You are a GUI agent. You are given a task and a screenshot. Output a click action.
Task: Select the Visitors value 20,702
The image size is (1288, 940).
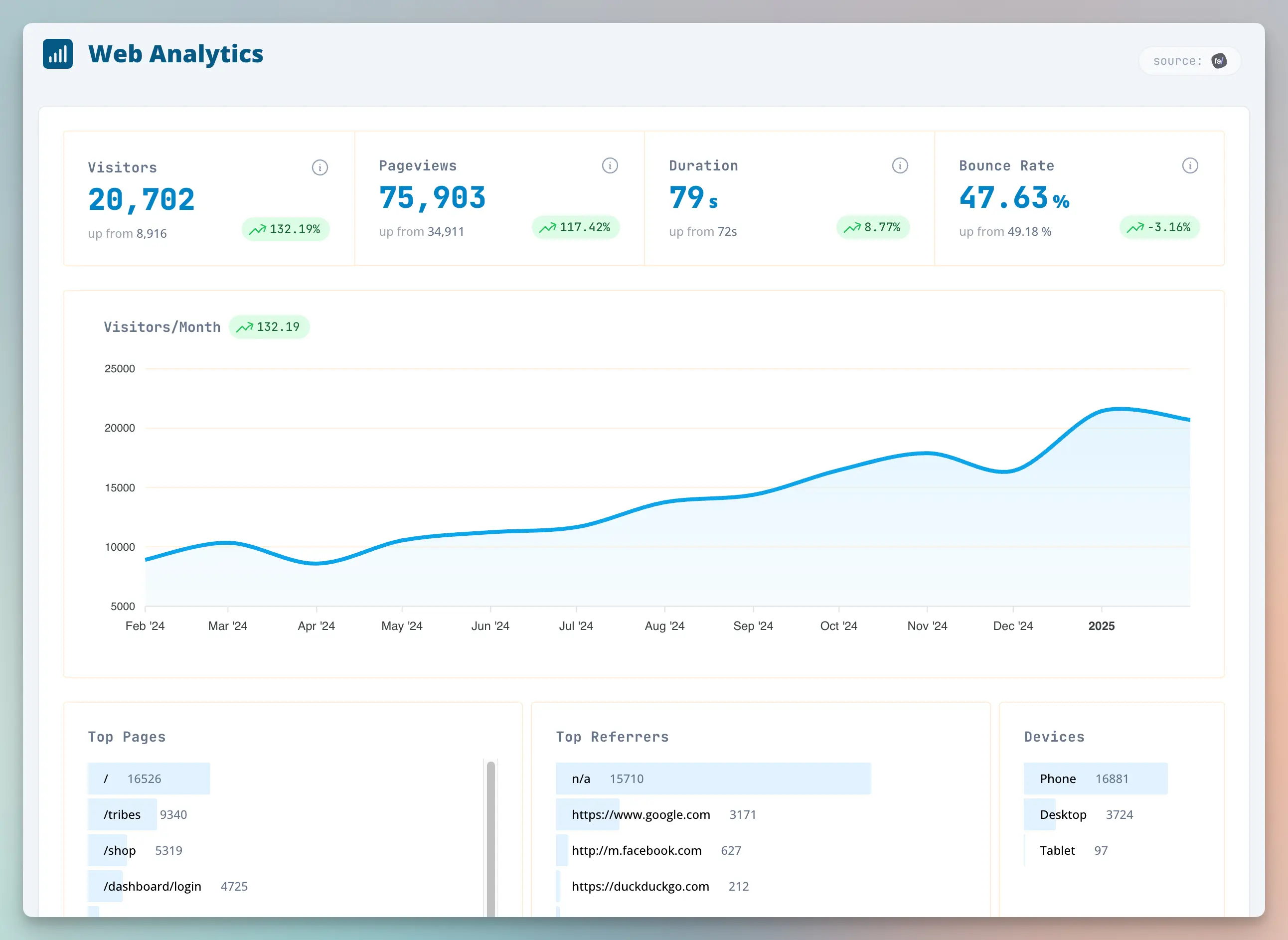point(142,200)
